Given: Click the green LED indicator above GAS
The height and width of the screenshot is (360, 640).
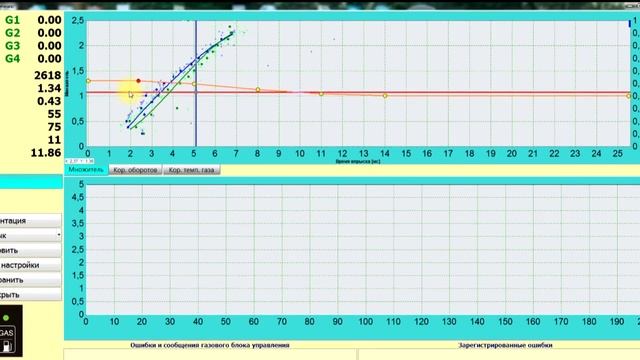Looking at the screenshot, I should [6, 318].
